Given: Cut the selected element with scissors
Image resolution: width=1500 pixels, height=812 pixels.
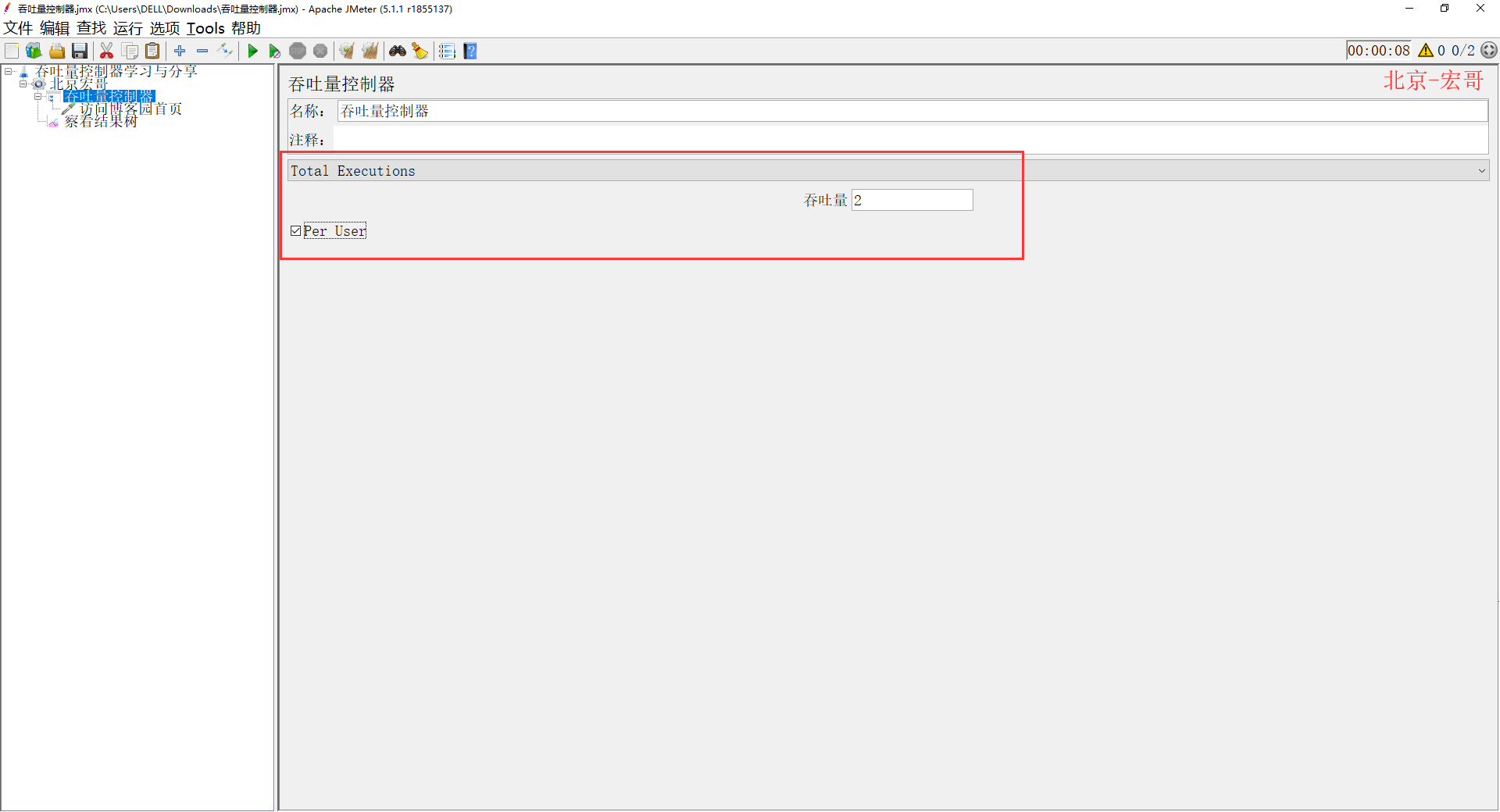Looking at the screenshot, I should tap(106, 51).
